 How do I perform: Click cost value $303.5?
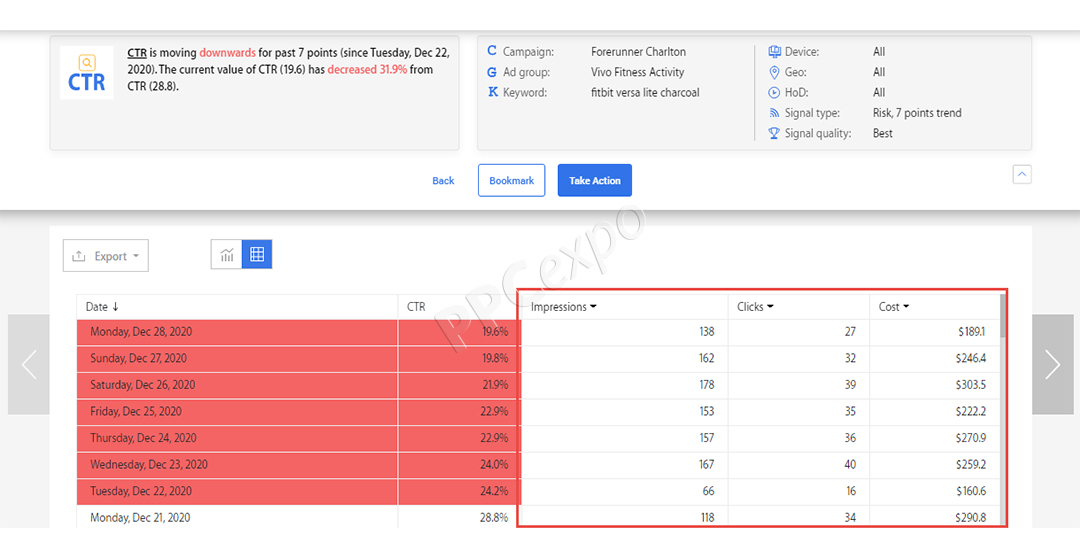click(x=971, y=385)
